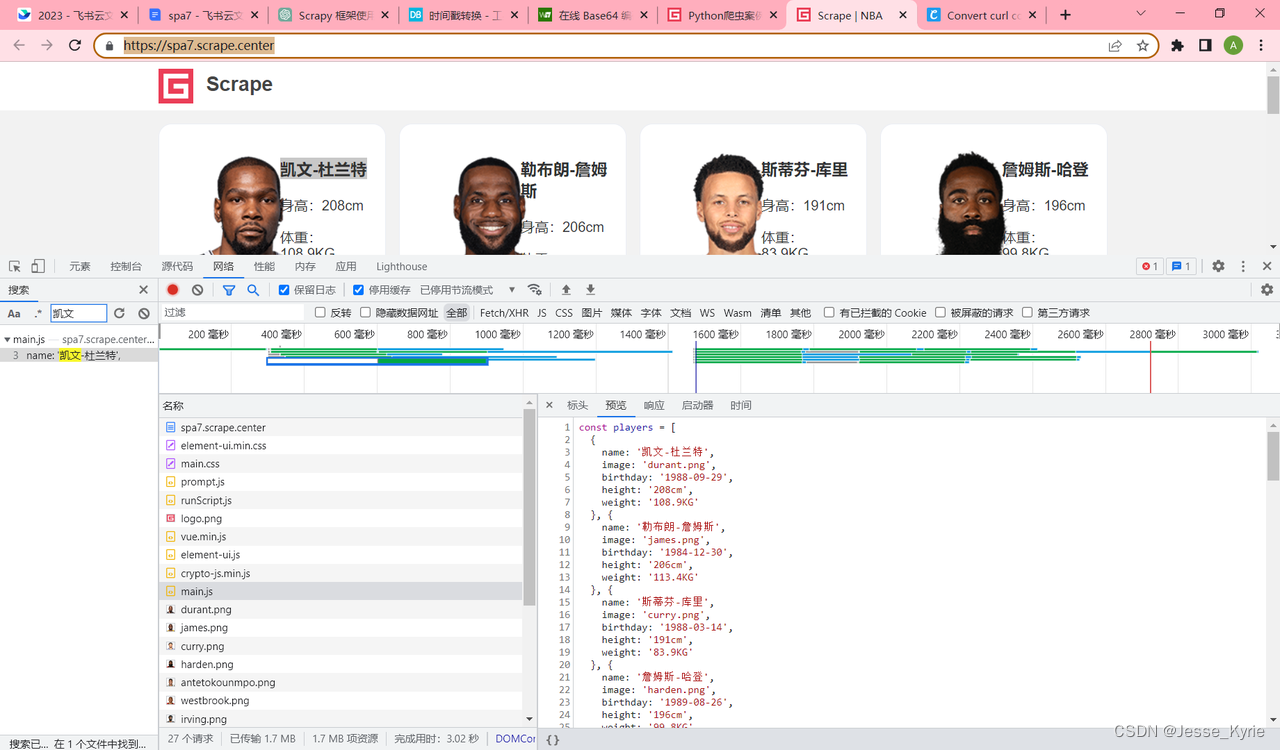
Task: Open the 时间 request tab
Action: point(741,405)
